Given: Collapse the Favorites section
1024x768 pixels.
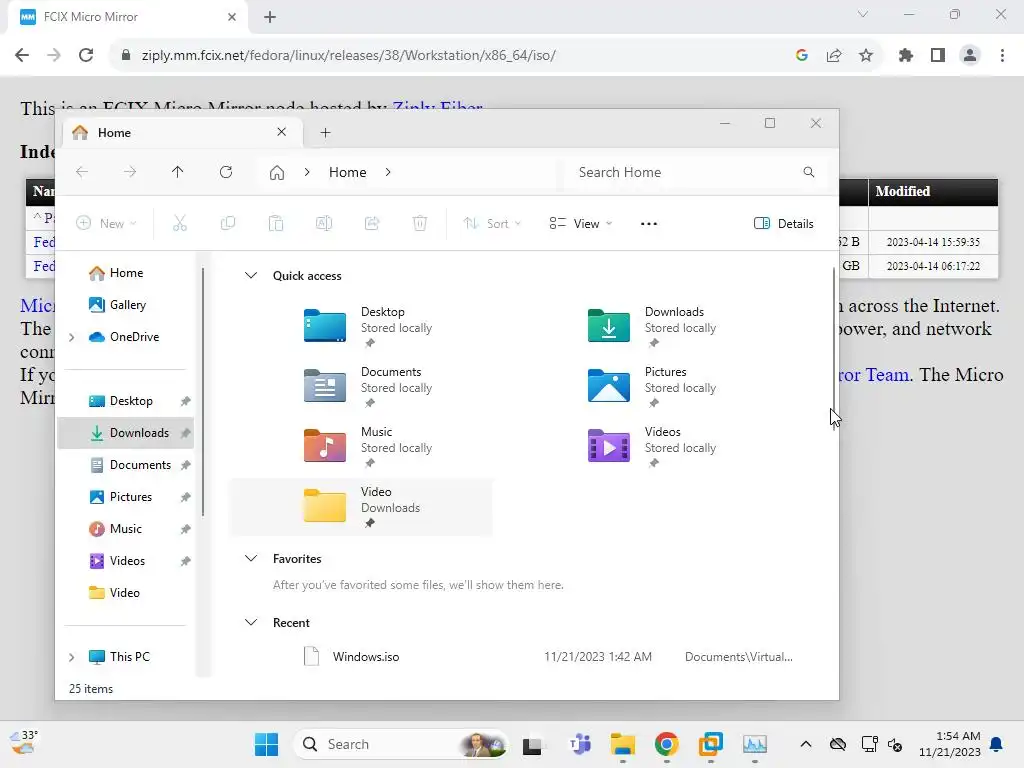Looking at the screenshot, I should tap(251, 558).
